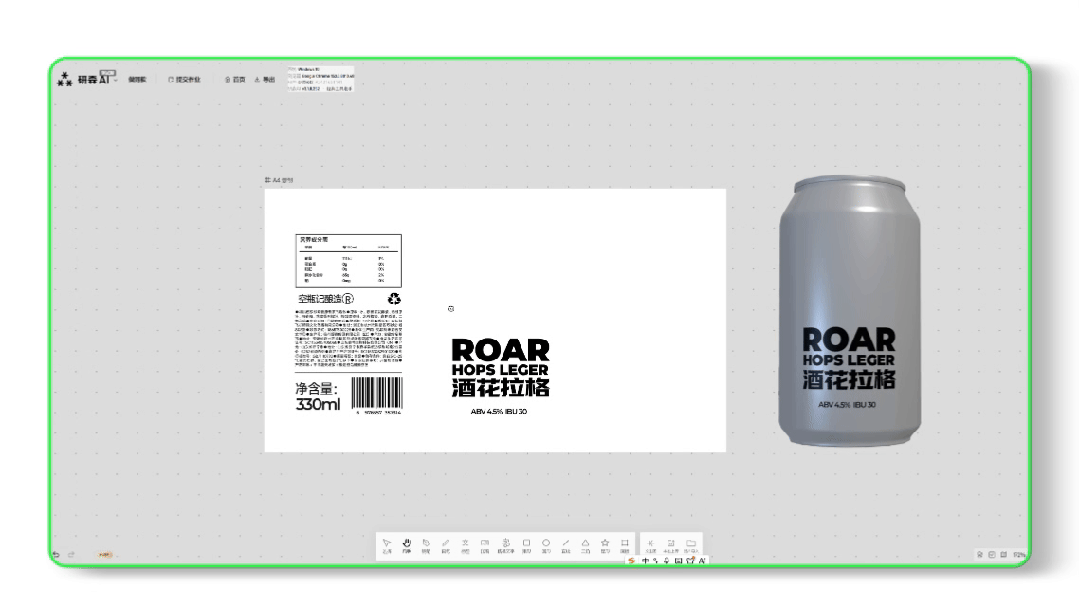Open the zoom percentage dropdown
The width and height of the screenshot is (1079, 607).
click(x=1019, y=555)
